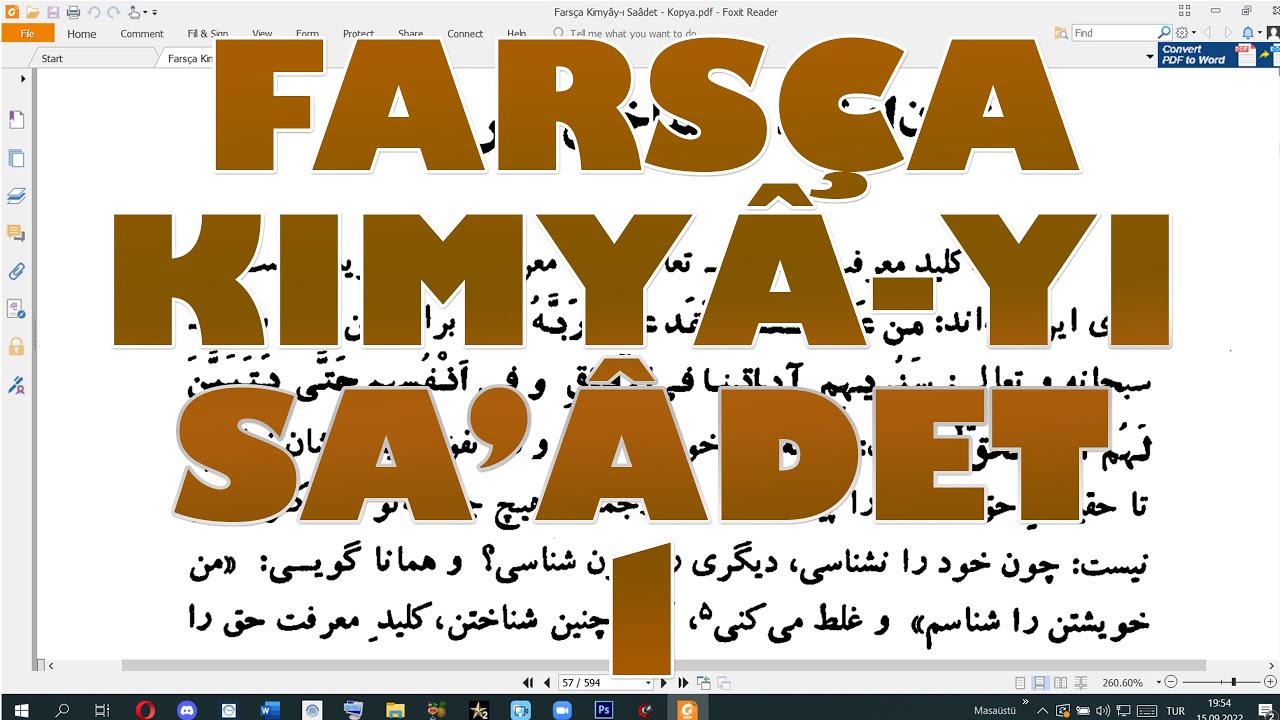Open the Comments panel icon in sidebar

[16, 233]
